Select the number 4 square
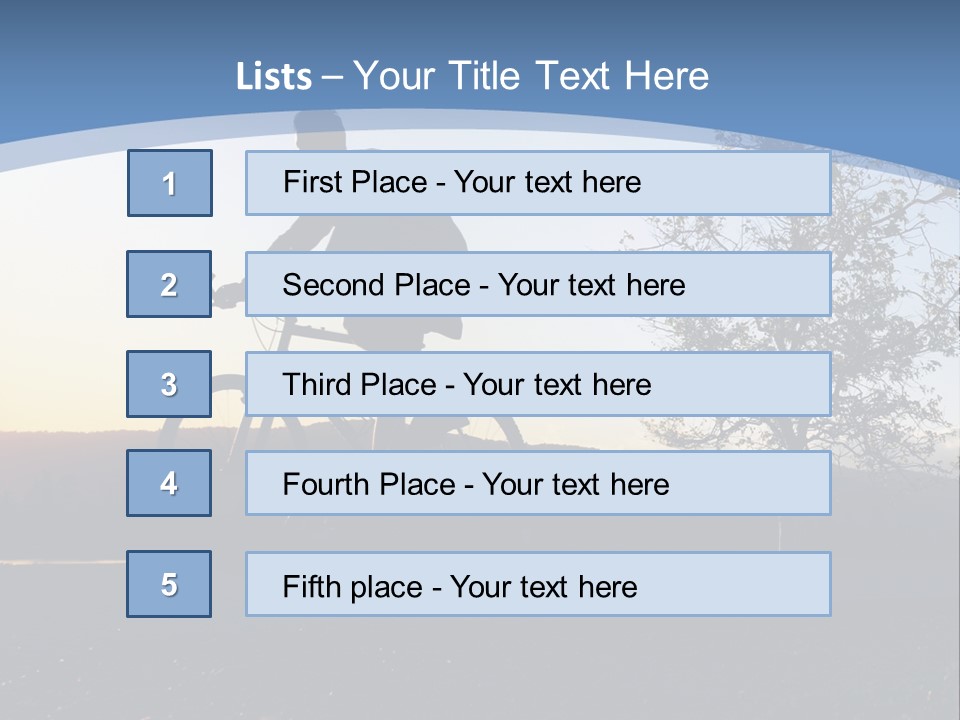960x720 pixels. (169, 483)
